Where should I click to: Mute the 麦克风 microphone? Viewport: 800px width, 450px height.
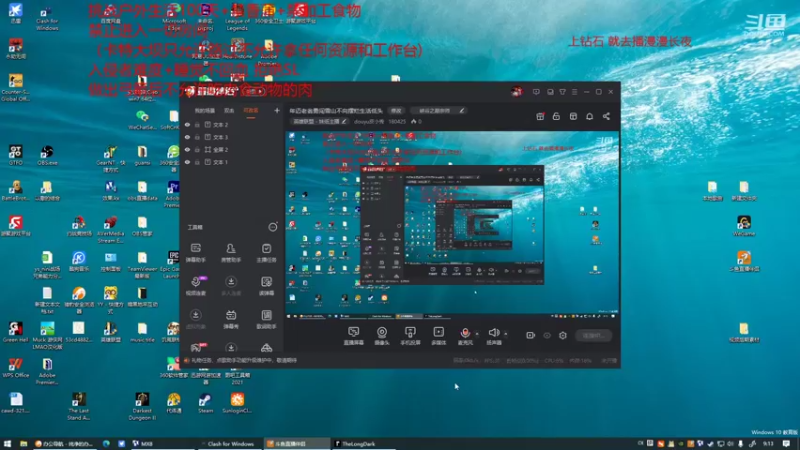[465, 336]
